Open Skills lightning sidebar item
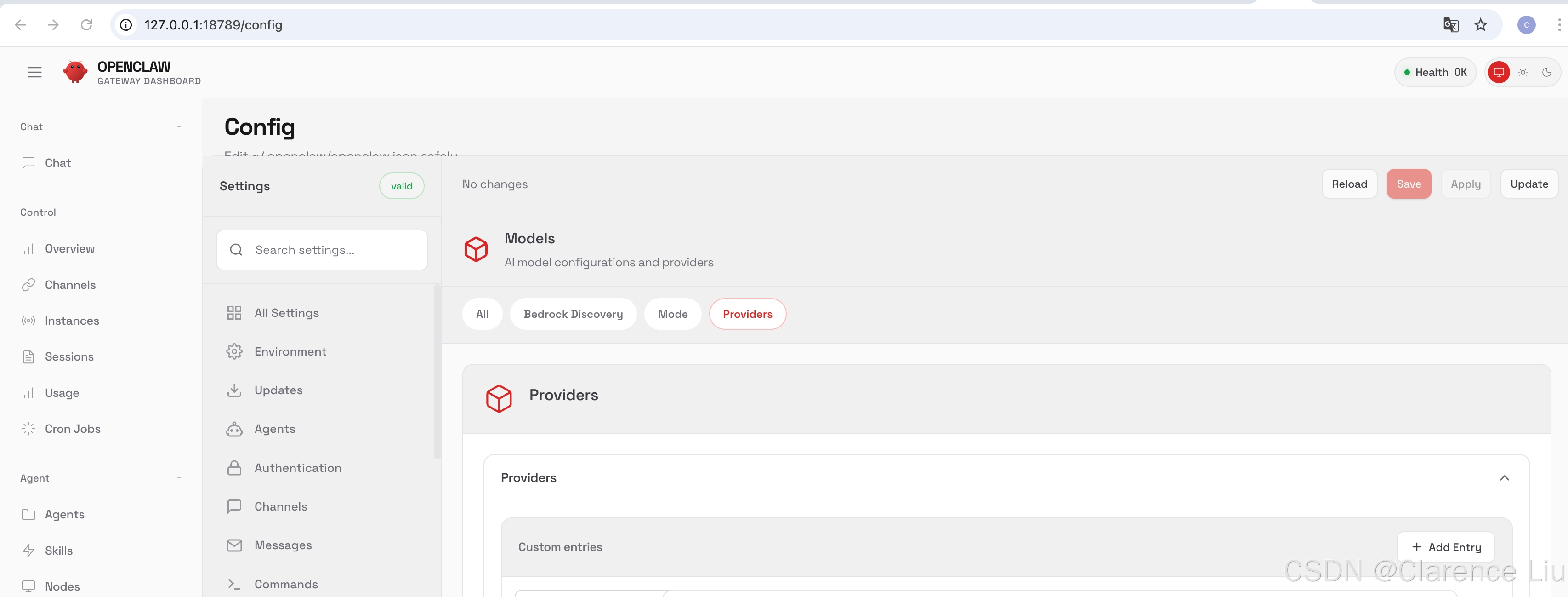 pyautogui.click(x=58, y=551)
